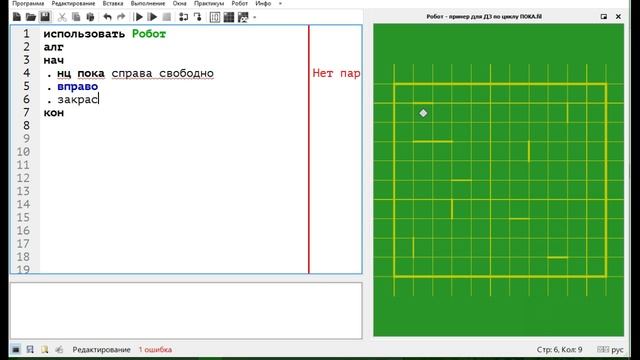Expand the menu bar overflow arrow
Screen dimensions: 640x360
click(x=280, y=3)
